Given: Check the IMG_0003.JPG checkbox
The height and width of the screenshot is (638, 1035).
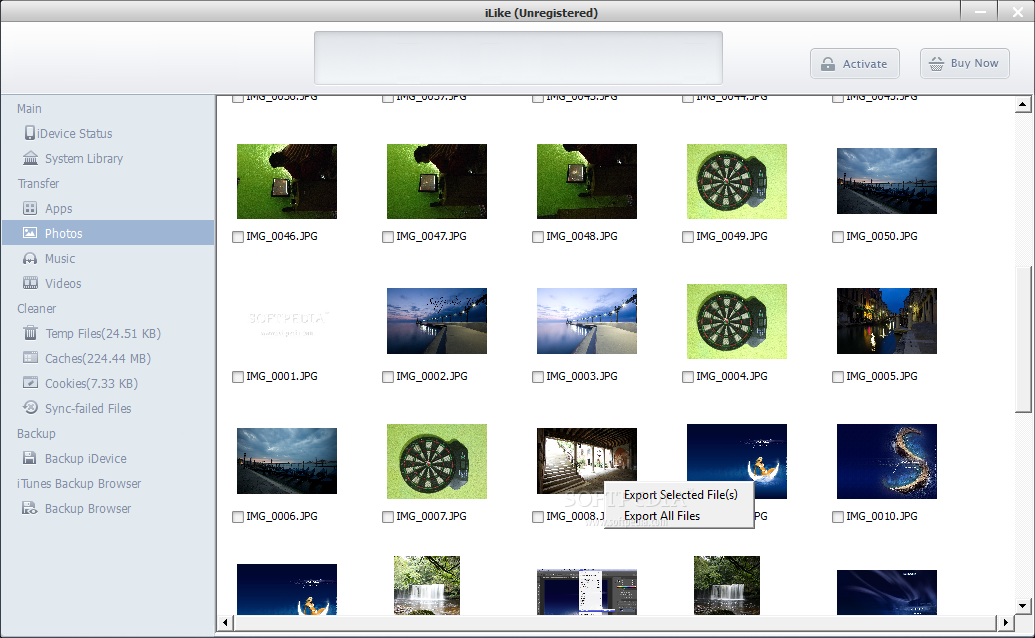Looking at the screenshot, I should [538, 377].
